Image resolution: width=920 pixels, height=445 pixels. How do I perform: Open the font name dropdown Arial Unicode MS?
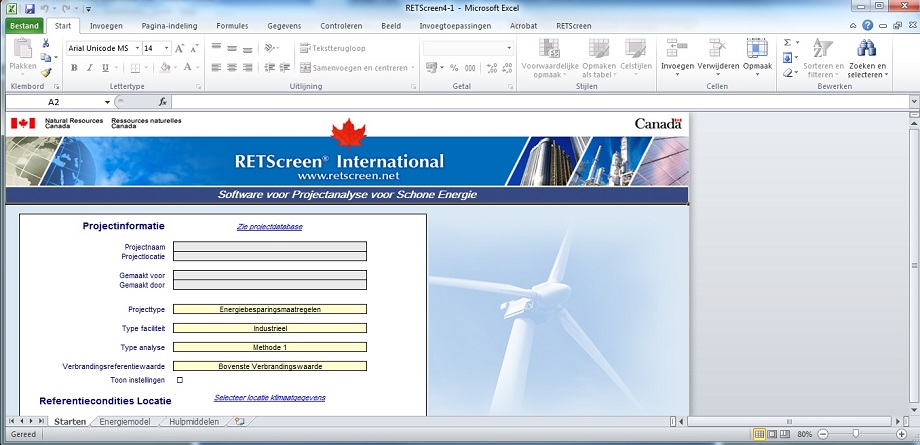click(x=137, y=48)
